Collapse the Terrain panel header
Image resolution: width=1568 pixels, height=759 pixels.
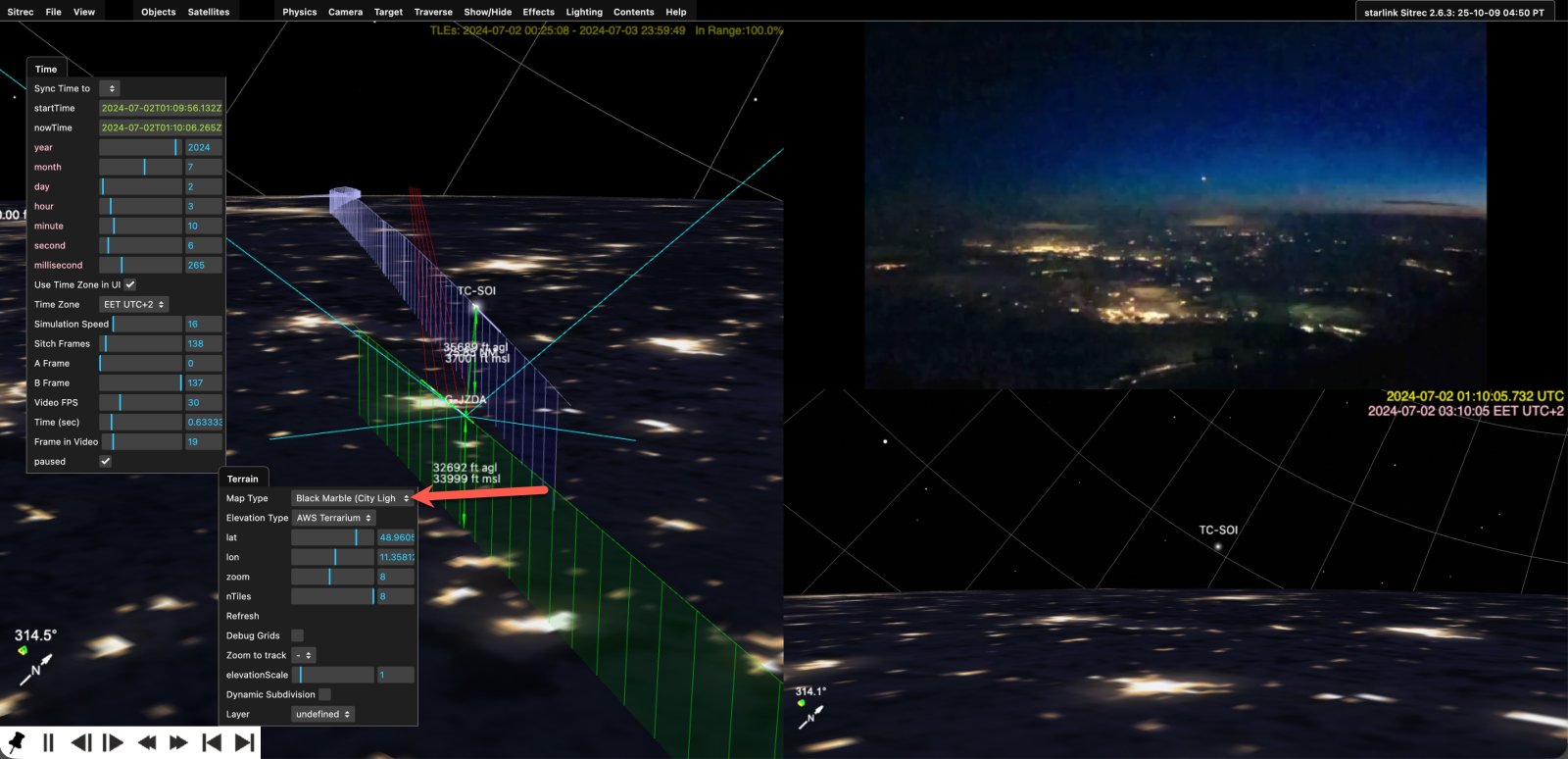click(243, 479)
